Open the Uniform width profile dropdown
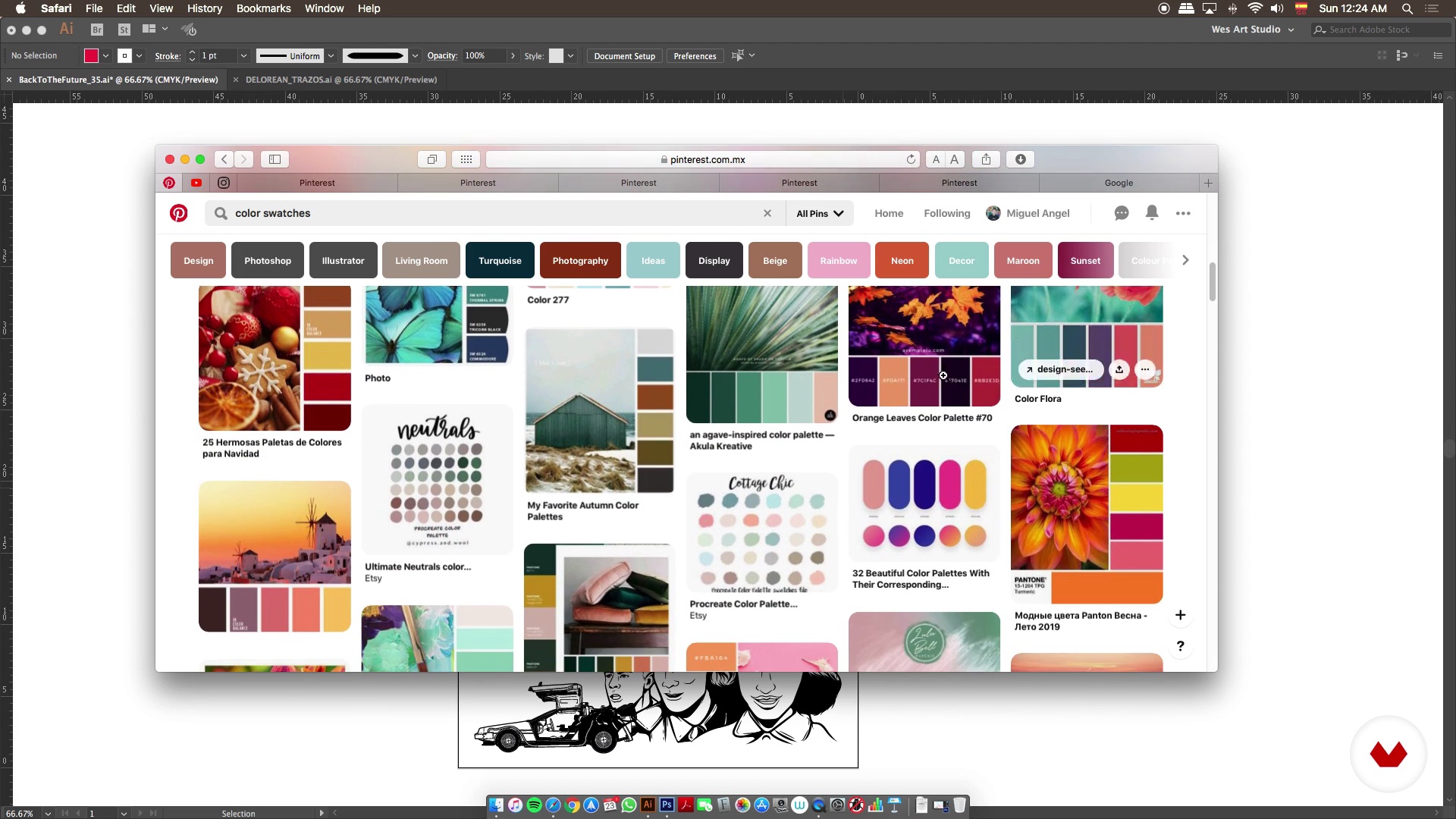This screenshot has height=819, width=1456. (331, 55)
